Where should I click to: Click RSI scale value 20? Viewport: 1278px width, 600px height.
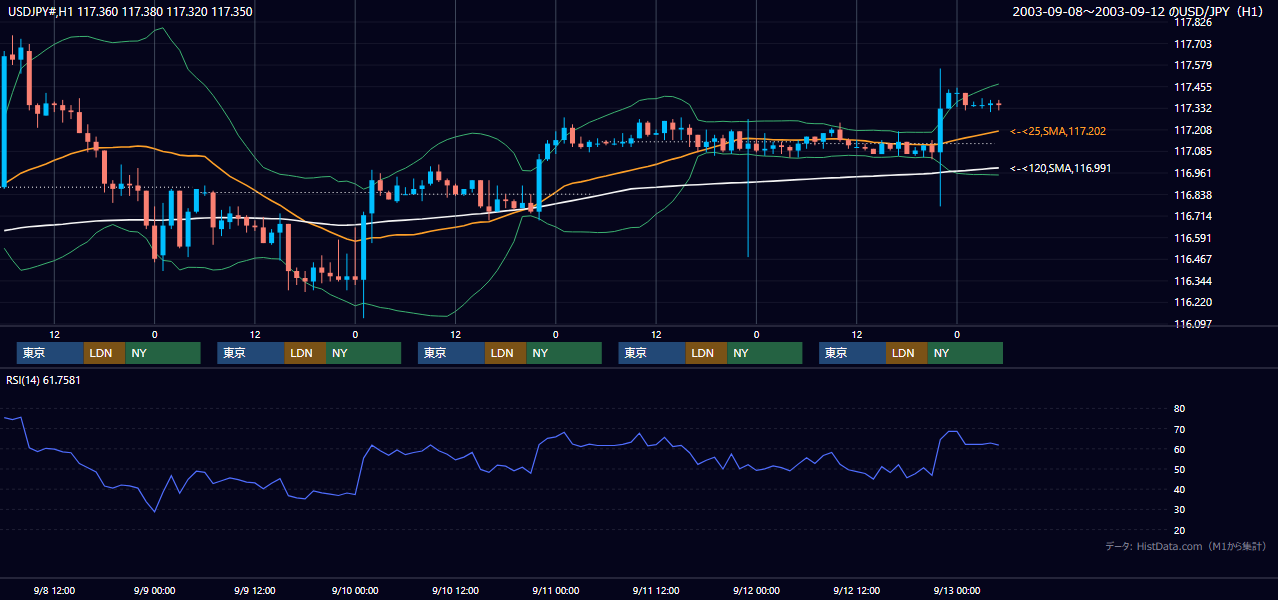(1180, 530)
